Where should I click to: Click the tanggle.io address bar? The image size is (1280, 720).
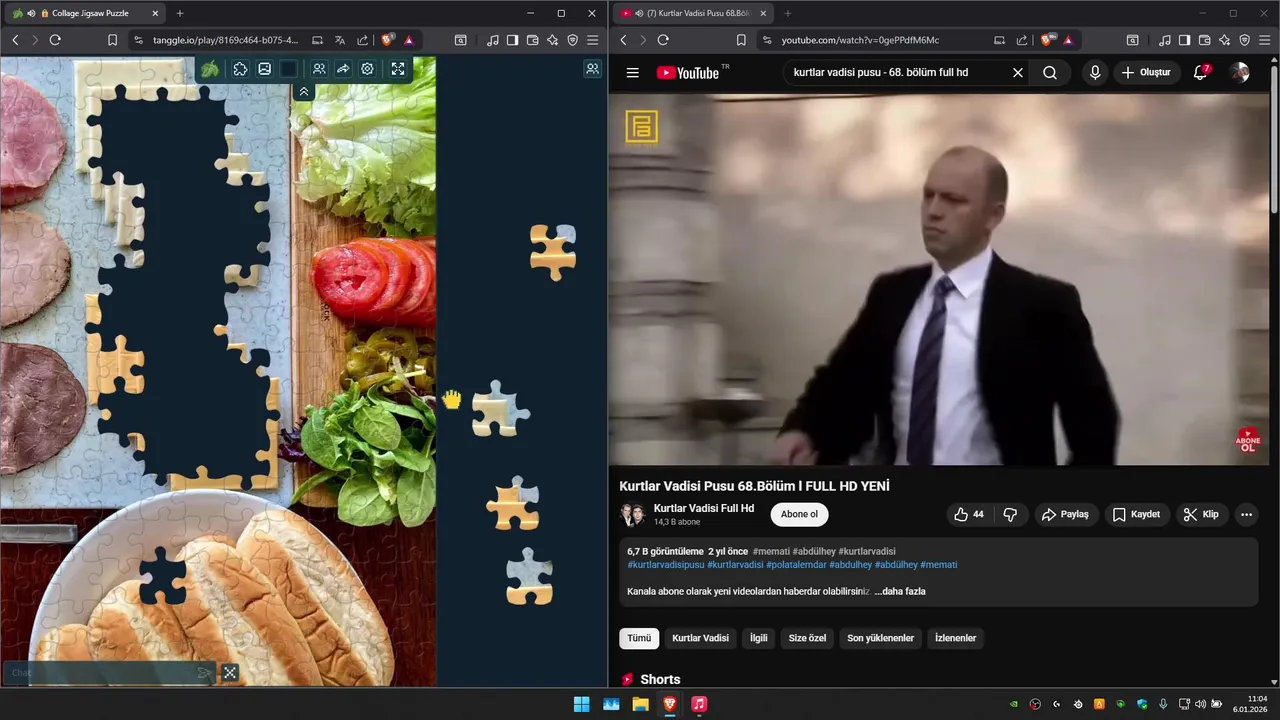coord(225,40)
